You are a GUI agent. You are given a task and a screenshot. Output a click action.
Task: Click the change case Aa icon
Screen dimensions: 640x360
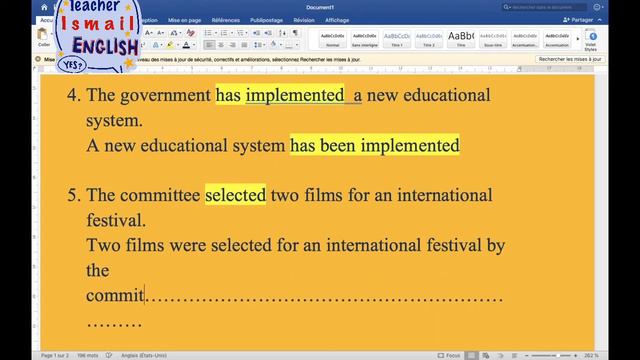point(174,33)
